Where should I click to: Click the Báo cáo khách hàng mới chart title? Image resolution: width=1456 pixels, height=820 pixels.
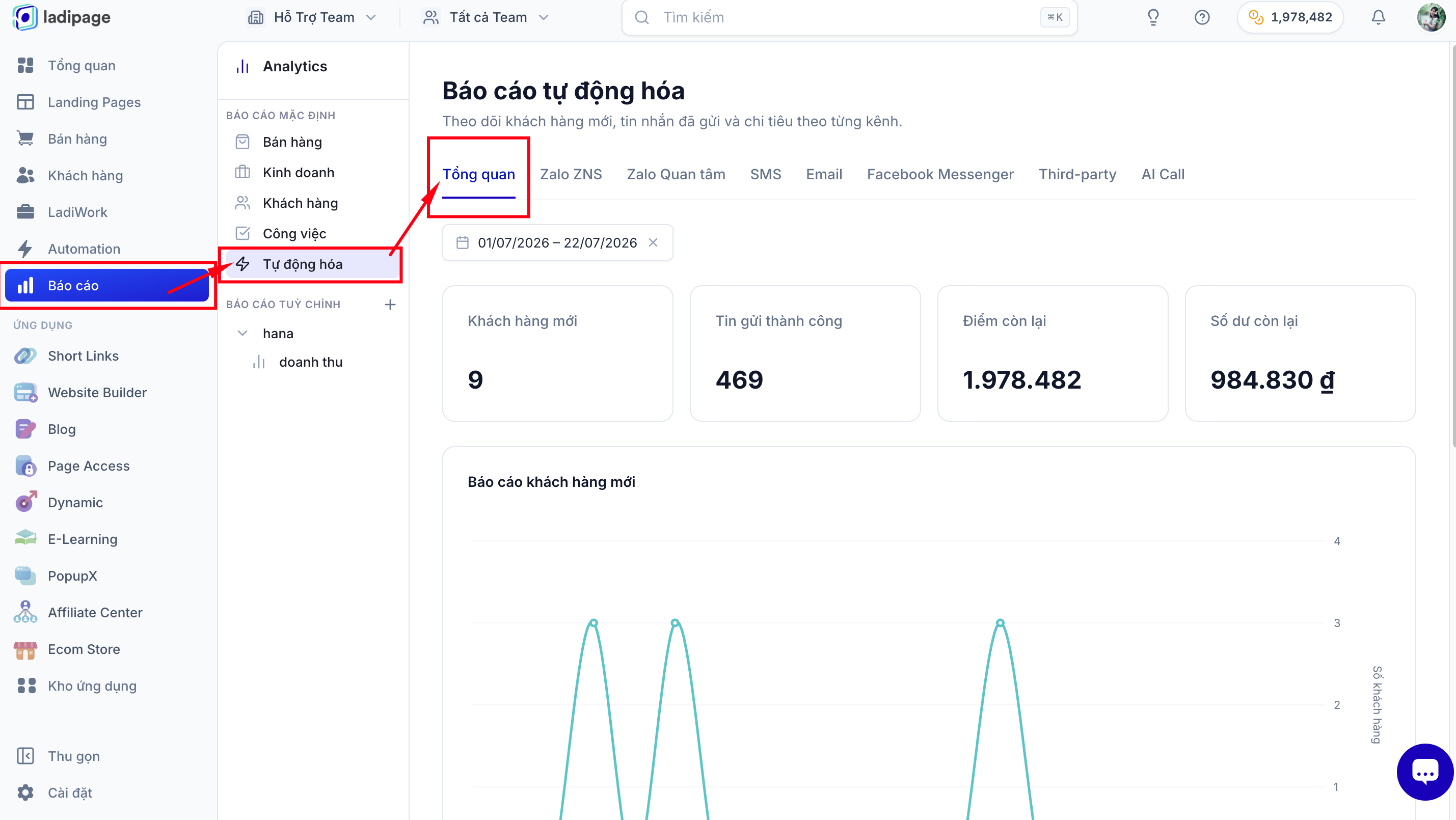(551, 482)
